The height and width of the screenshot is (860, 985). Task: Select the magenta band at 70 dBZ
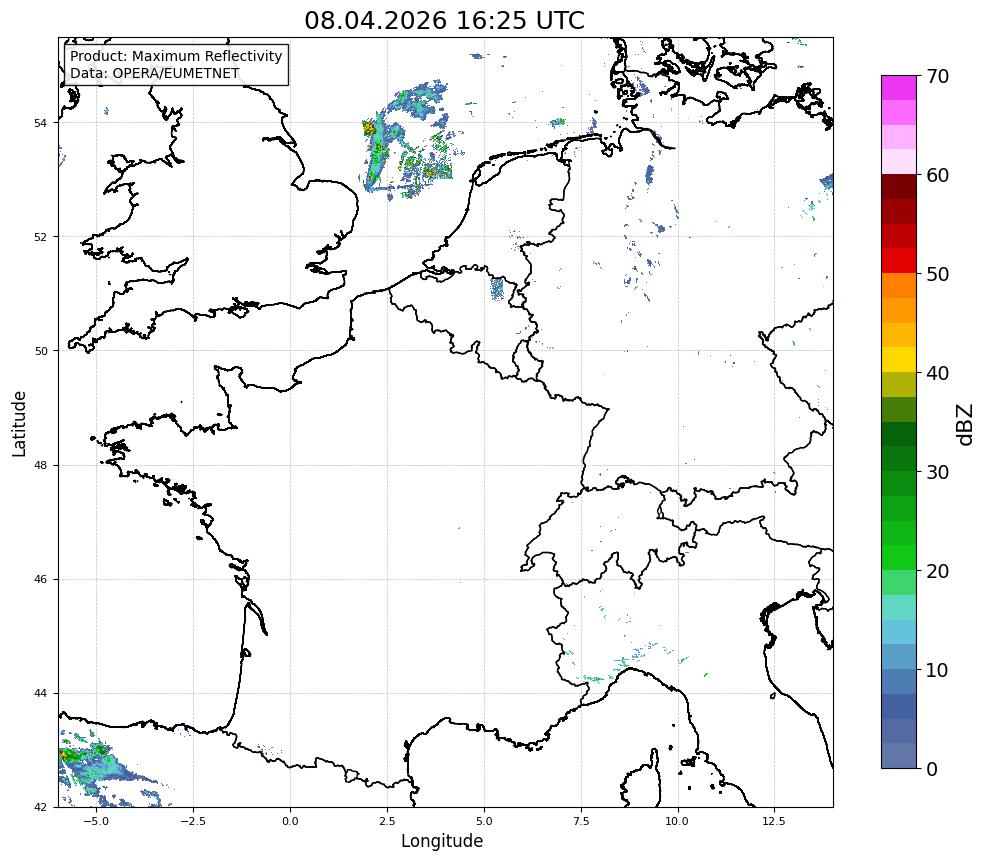(x=898, y=88)
